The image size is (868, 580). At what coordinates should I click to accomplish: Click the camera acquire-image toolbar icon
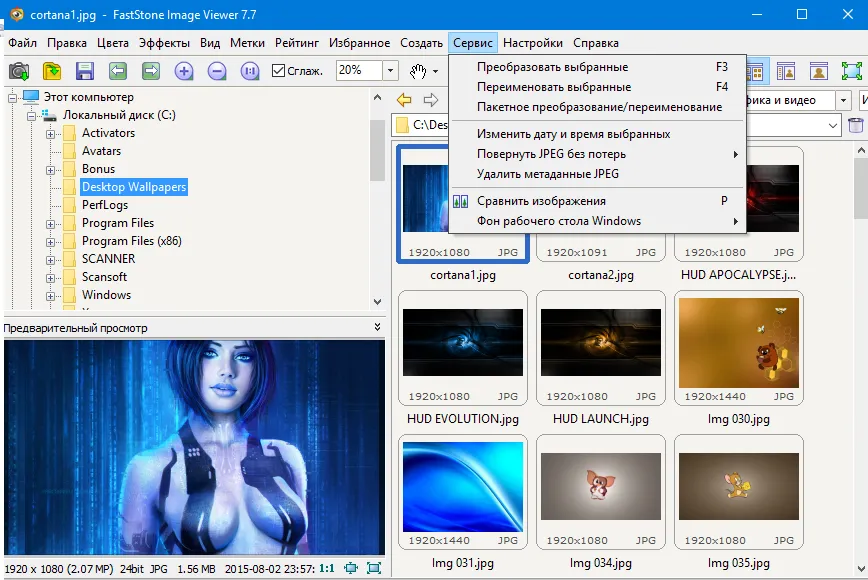[x=19, y=71]
